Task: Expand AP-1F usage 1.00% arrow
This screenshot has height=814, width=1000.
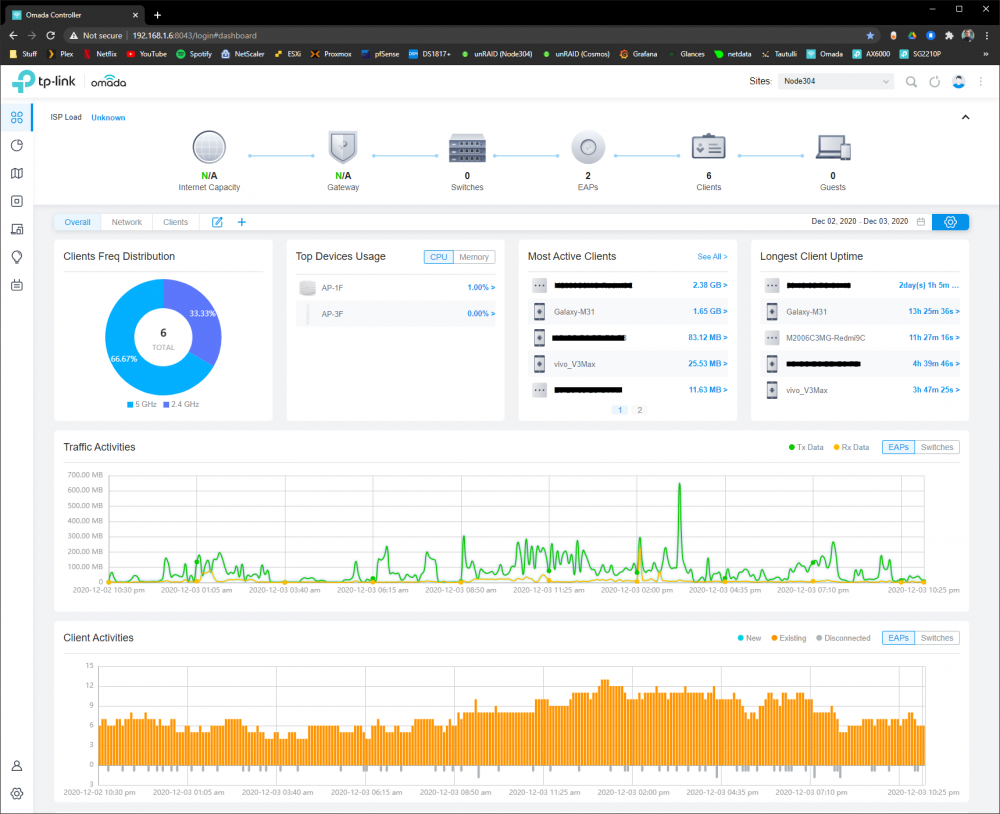Action: click(x=481, y=288)
